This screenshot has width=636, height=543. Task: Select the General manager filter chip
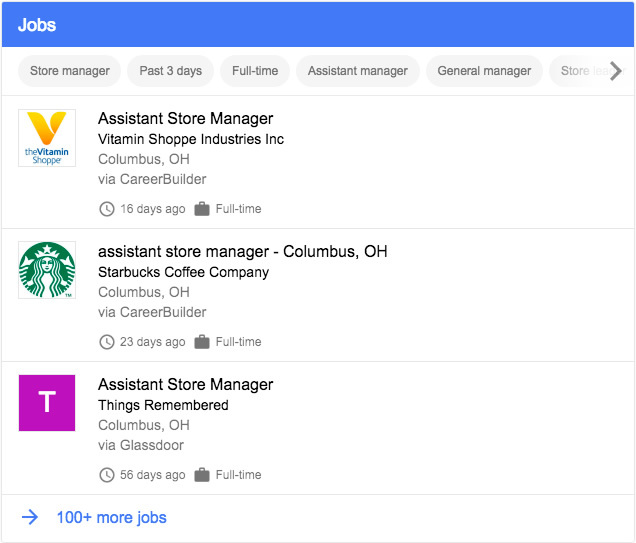tap(484, 71)
